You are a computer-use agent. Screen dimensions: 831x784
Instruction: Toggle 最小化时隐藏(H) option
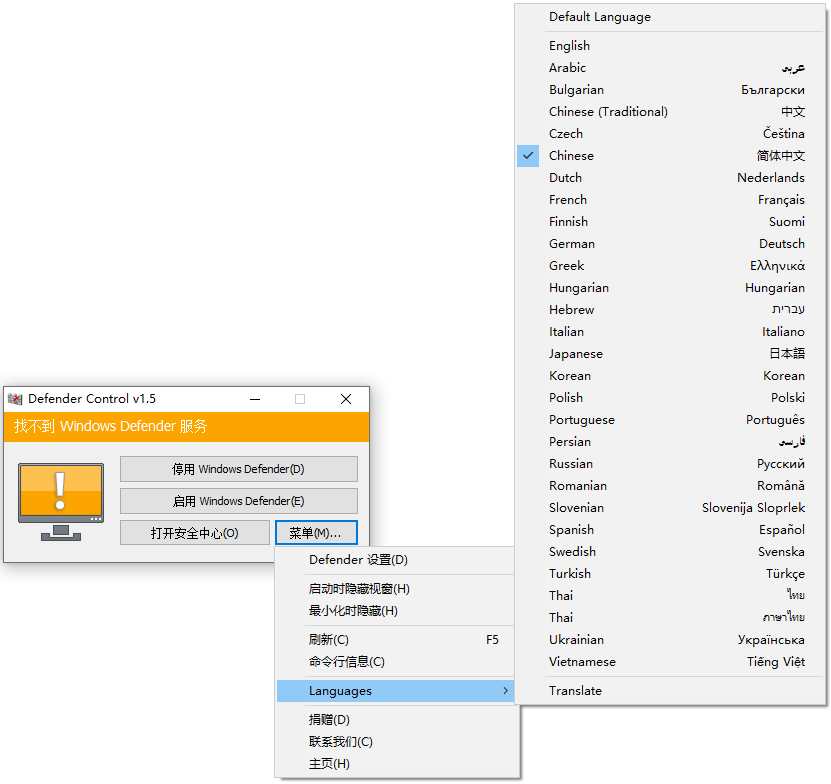click(395, 611)
